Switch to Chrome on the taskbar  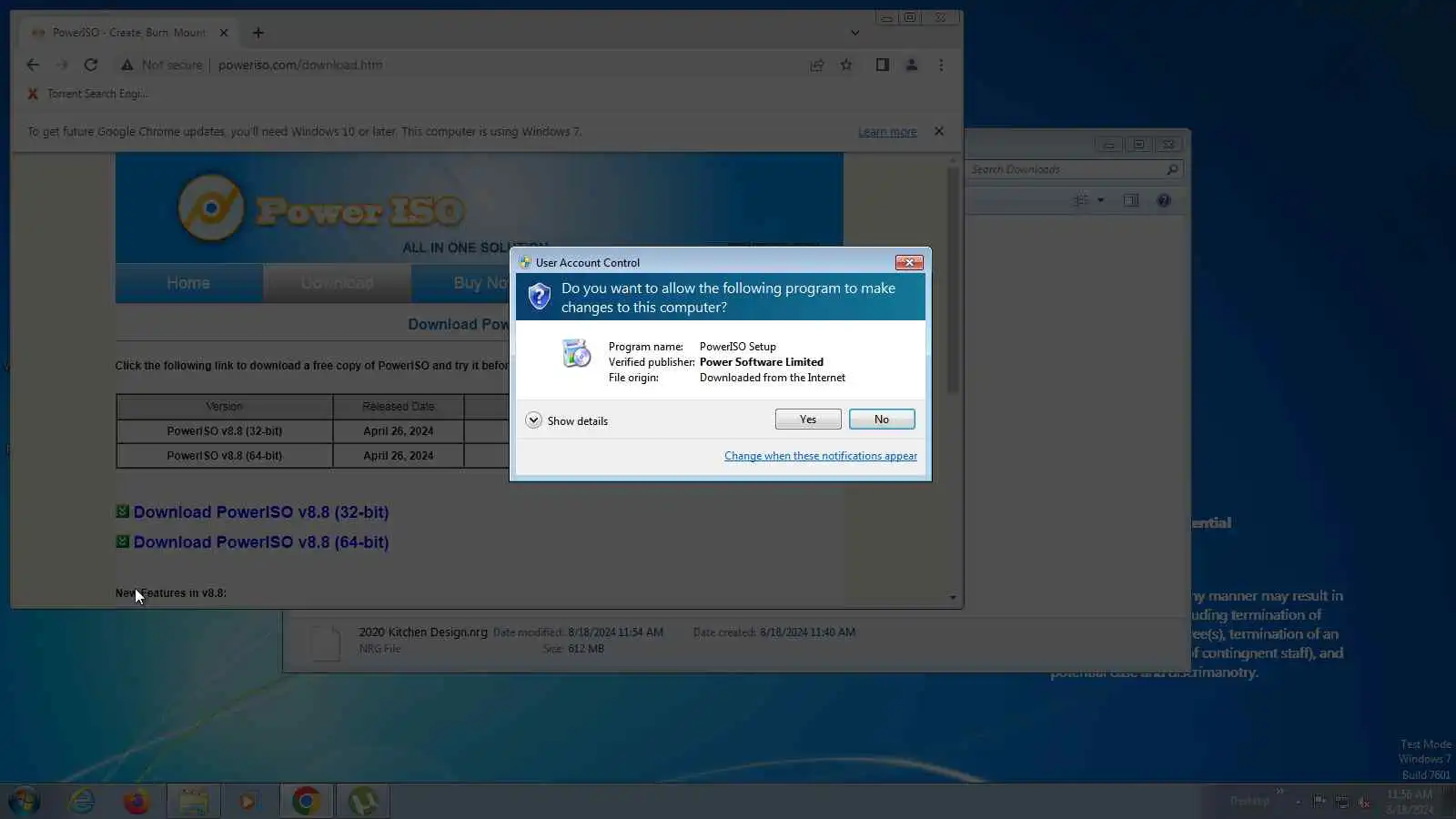pos(306,802)
